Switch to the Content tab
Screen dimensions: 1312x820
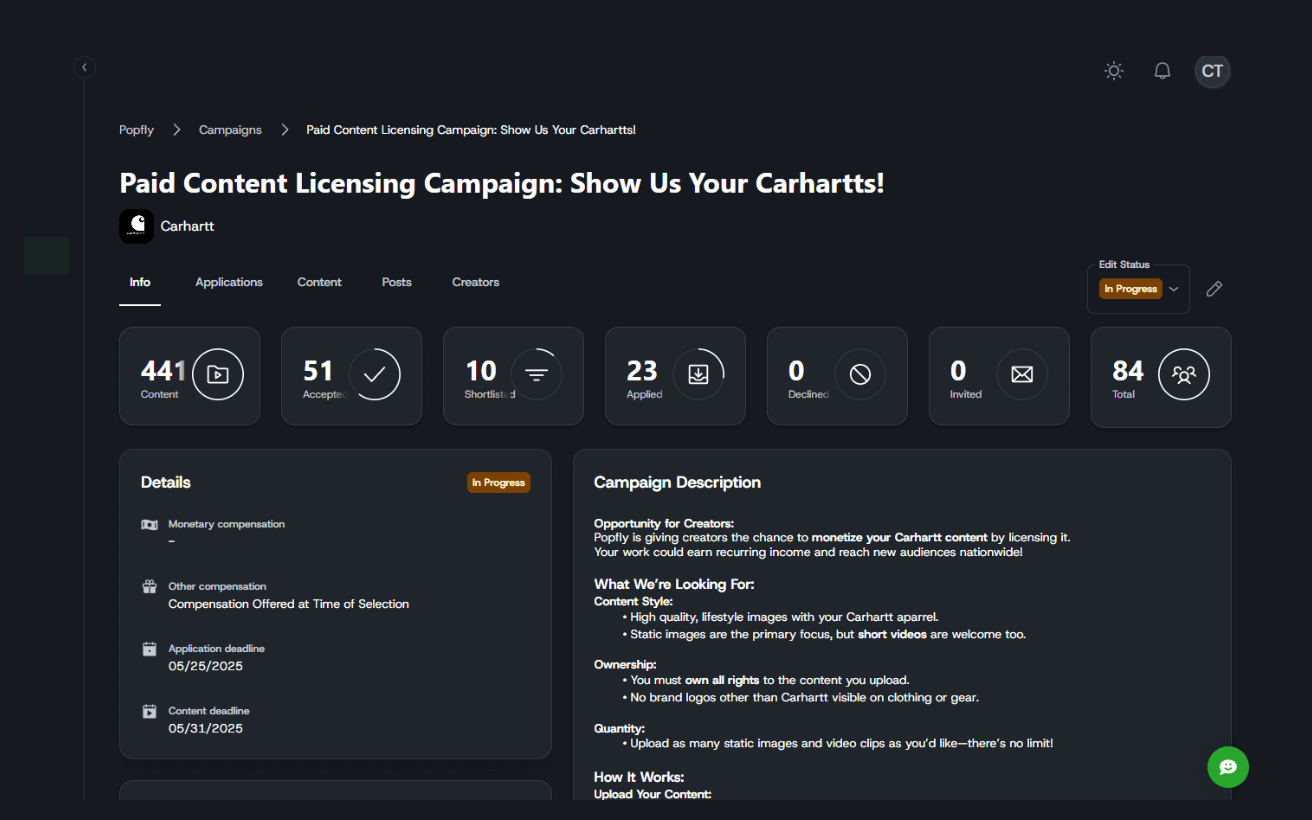[319, 282]
